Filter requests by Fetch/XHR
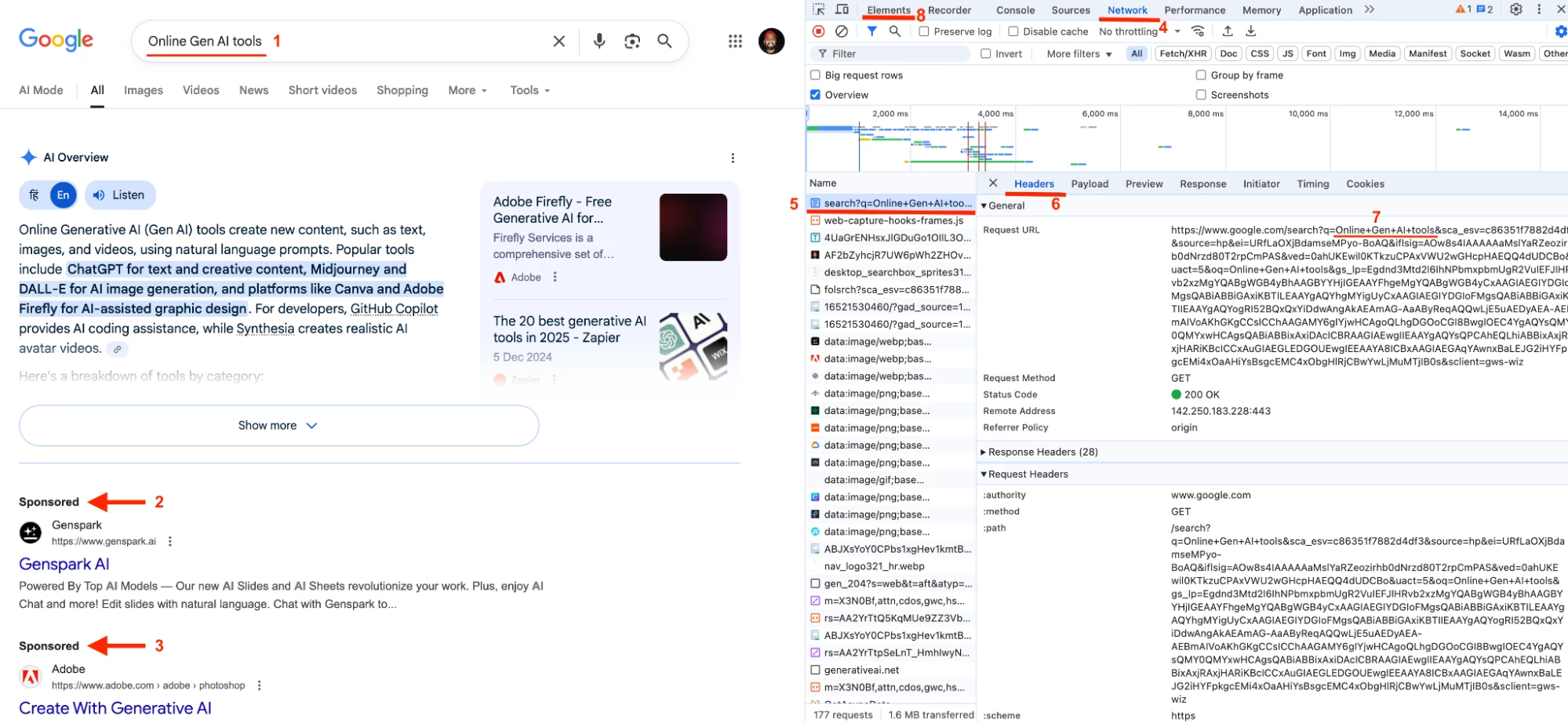Image resolution: width=1568 pixels, height=723 pixels. tap(1183, 53)
